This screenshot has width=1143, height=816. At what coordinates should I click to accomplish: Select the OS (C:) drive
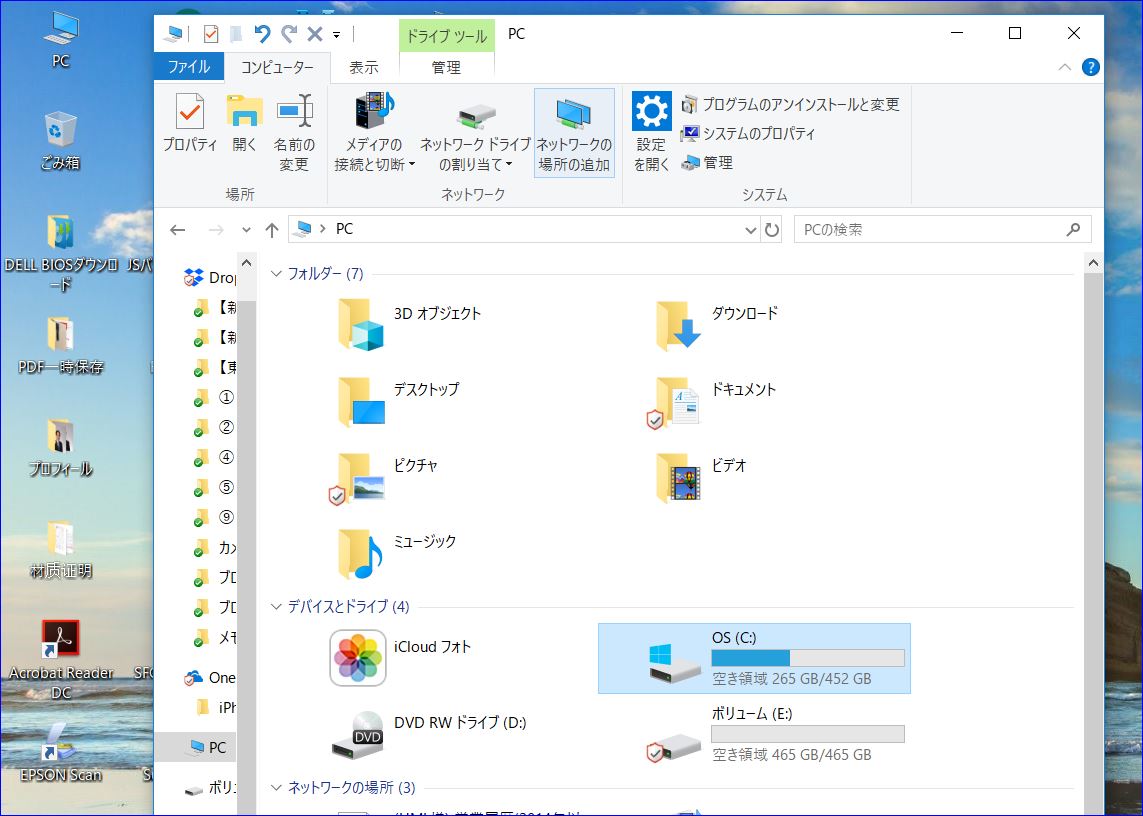[x=754, y=658]
